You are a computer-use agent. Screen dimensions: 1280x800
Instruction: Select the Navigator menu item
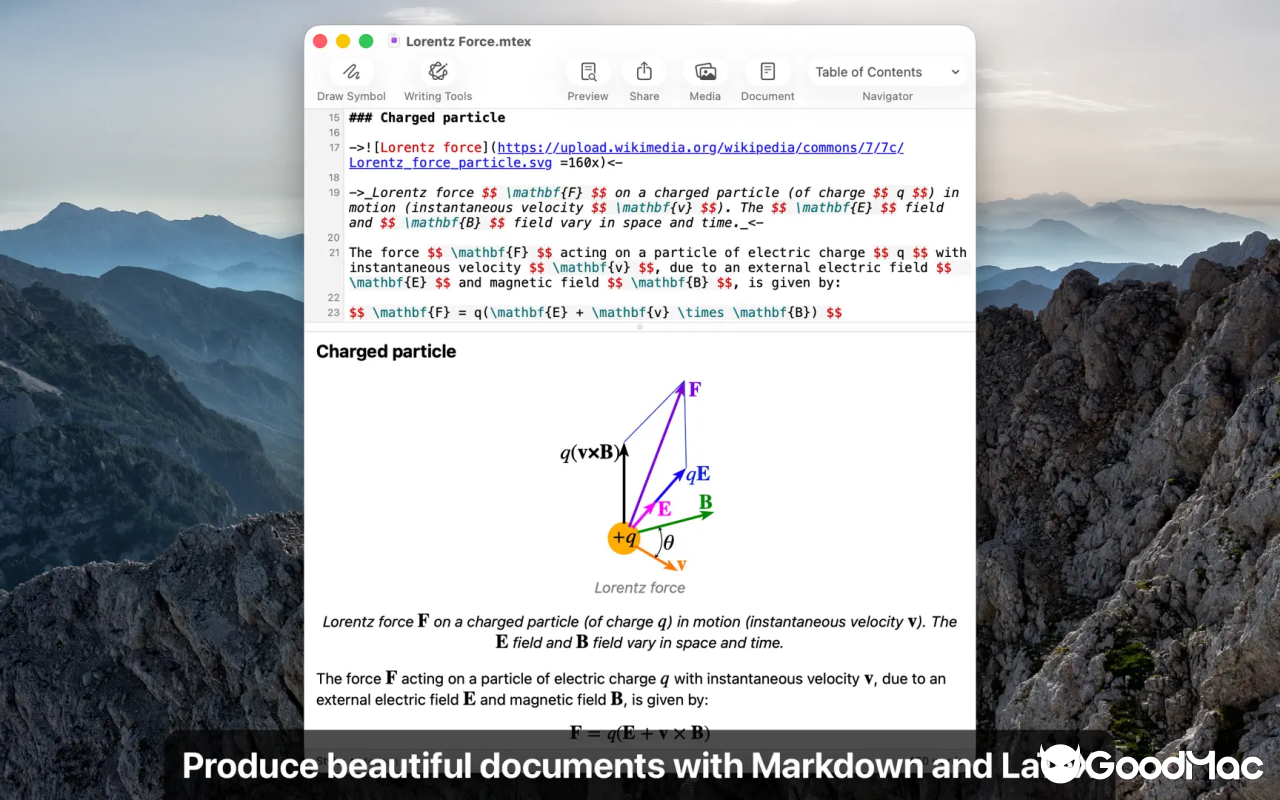tap(887, 96)
